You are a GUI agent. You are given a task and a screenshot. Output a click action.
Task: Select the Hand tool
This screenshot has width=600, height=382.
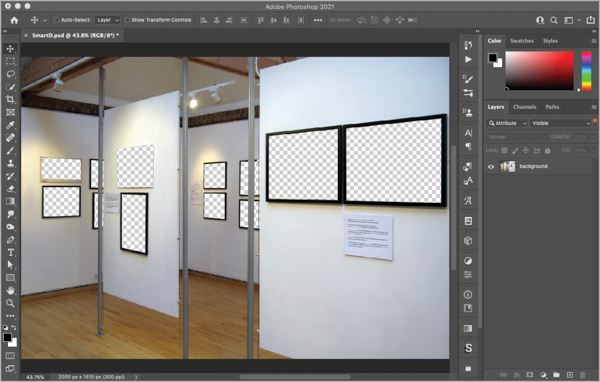(x=10, y=291)
